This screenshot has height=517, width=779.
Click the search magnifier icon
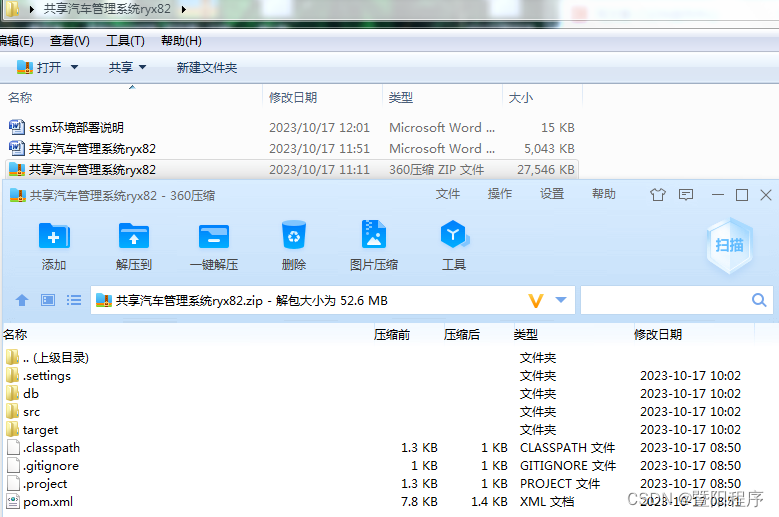click(x=759, y=300)
